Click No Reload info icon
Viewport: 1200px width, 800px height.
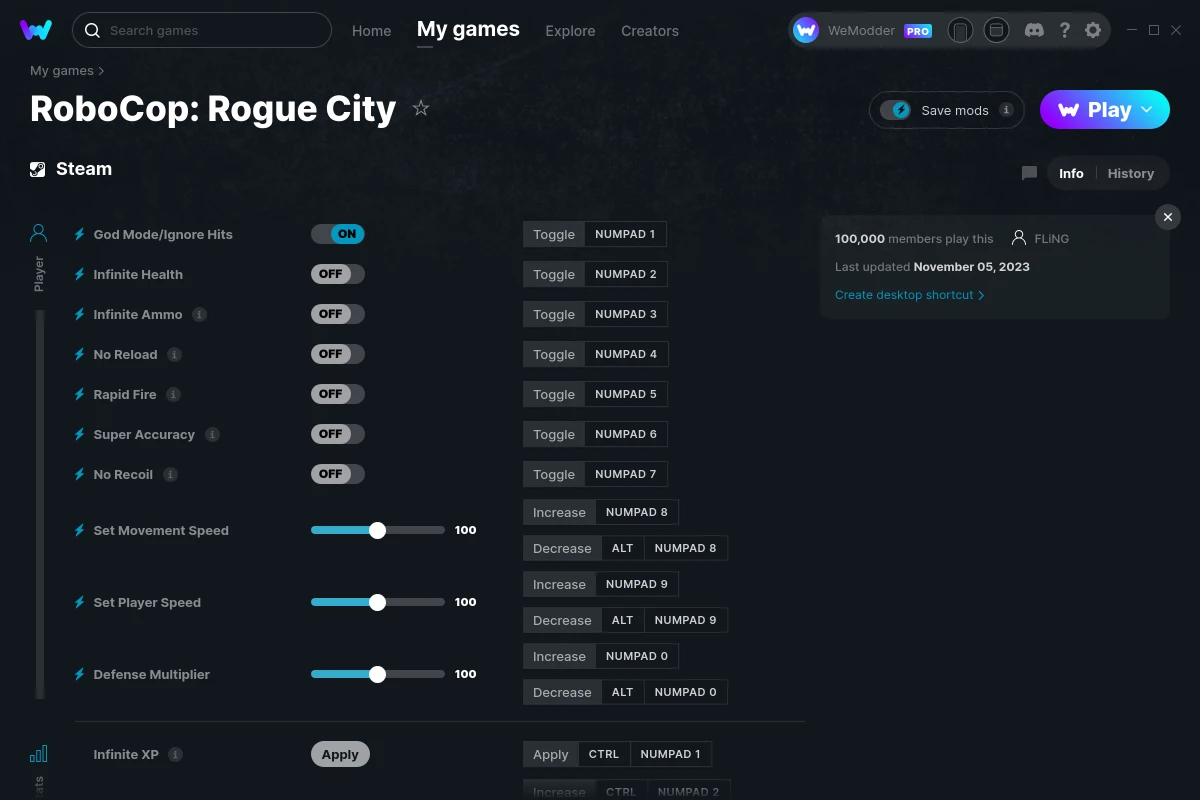click(174, 354)
